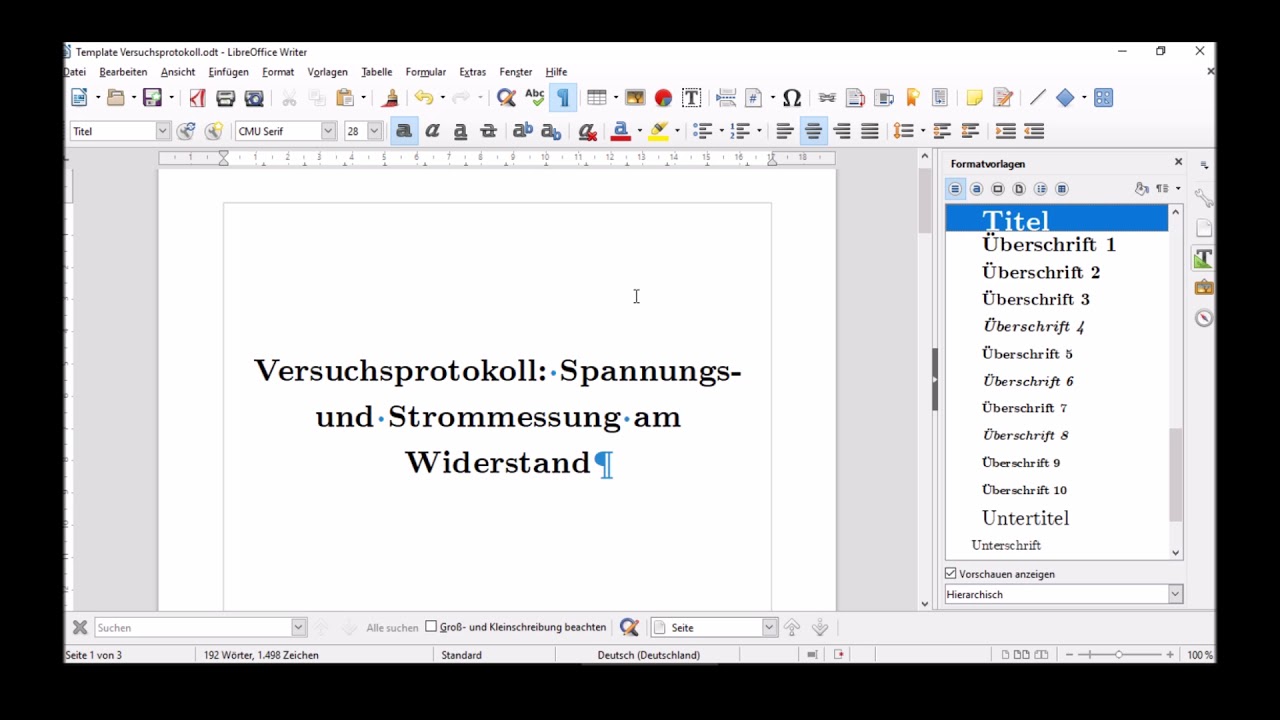This screenshot has height=720, width=1280.
Task: Click the Underline formatting icon
Action: pyautogui.click(x=460, y=131)
